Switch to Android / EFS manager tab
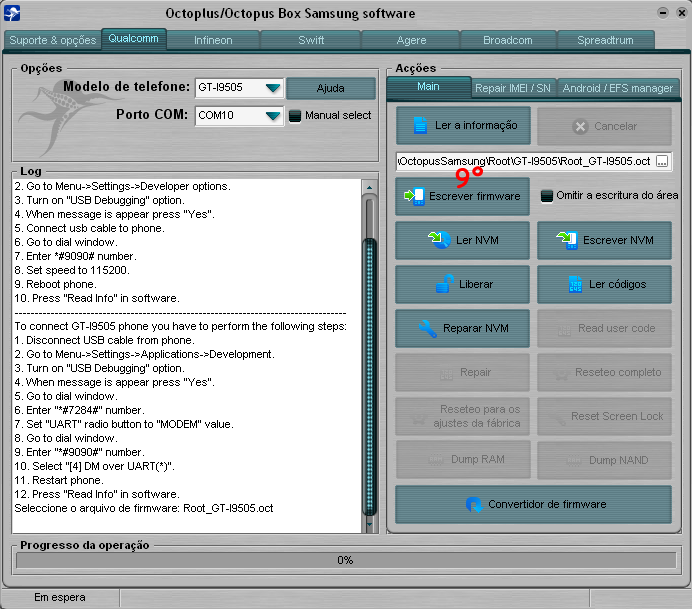The image size is (692, 609). coord(617,88)
